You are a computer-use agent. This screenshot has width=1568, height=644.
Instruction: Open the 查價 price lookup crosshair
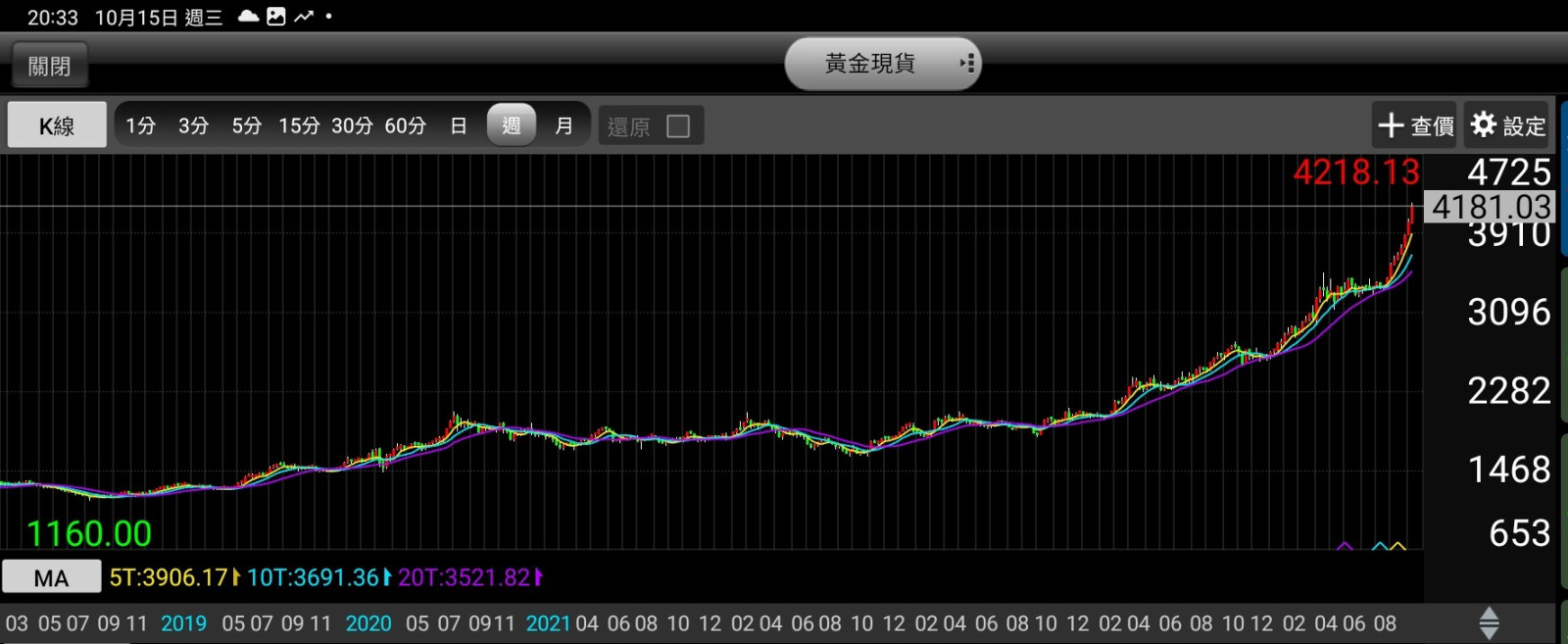pyautogui.click(x=1414, y=125)
